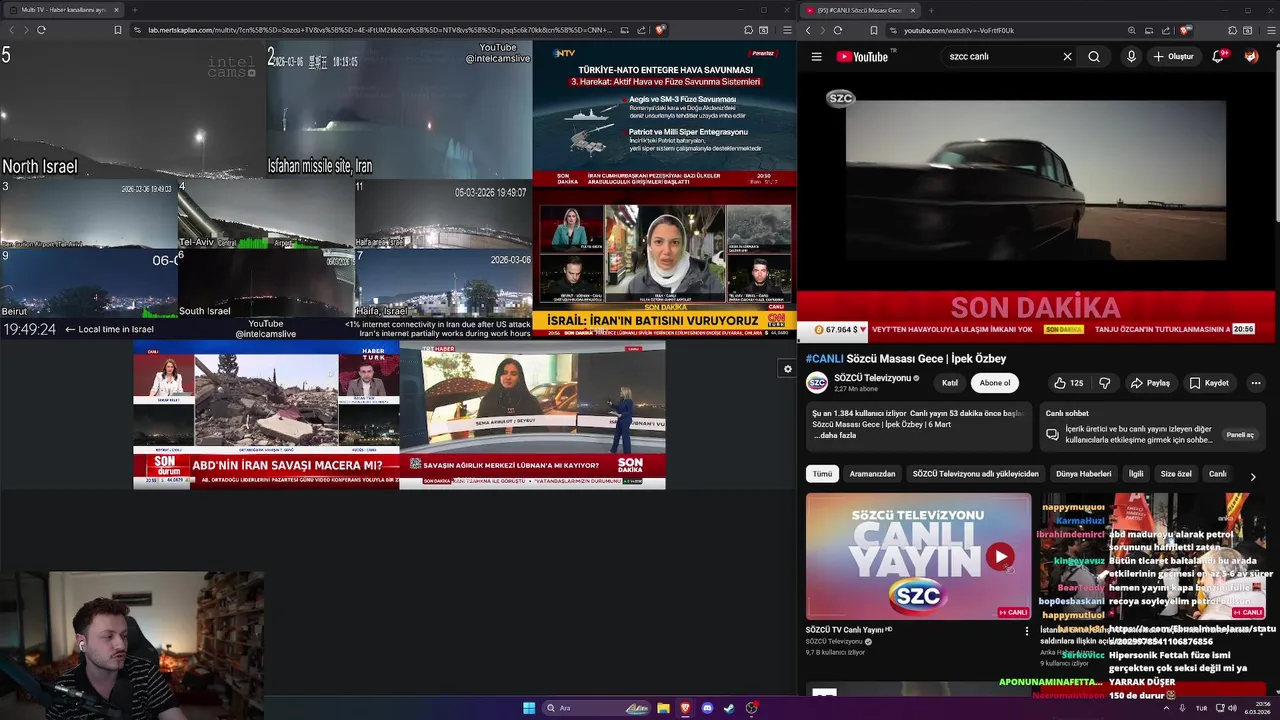Click the YouTube search magnifier button

coord(1094,57)
